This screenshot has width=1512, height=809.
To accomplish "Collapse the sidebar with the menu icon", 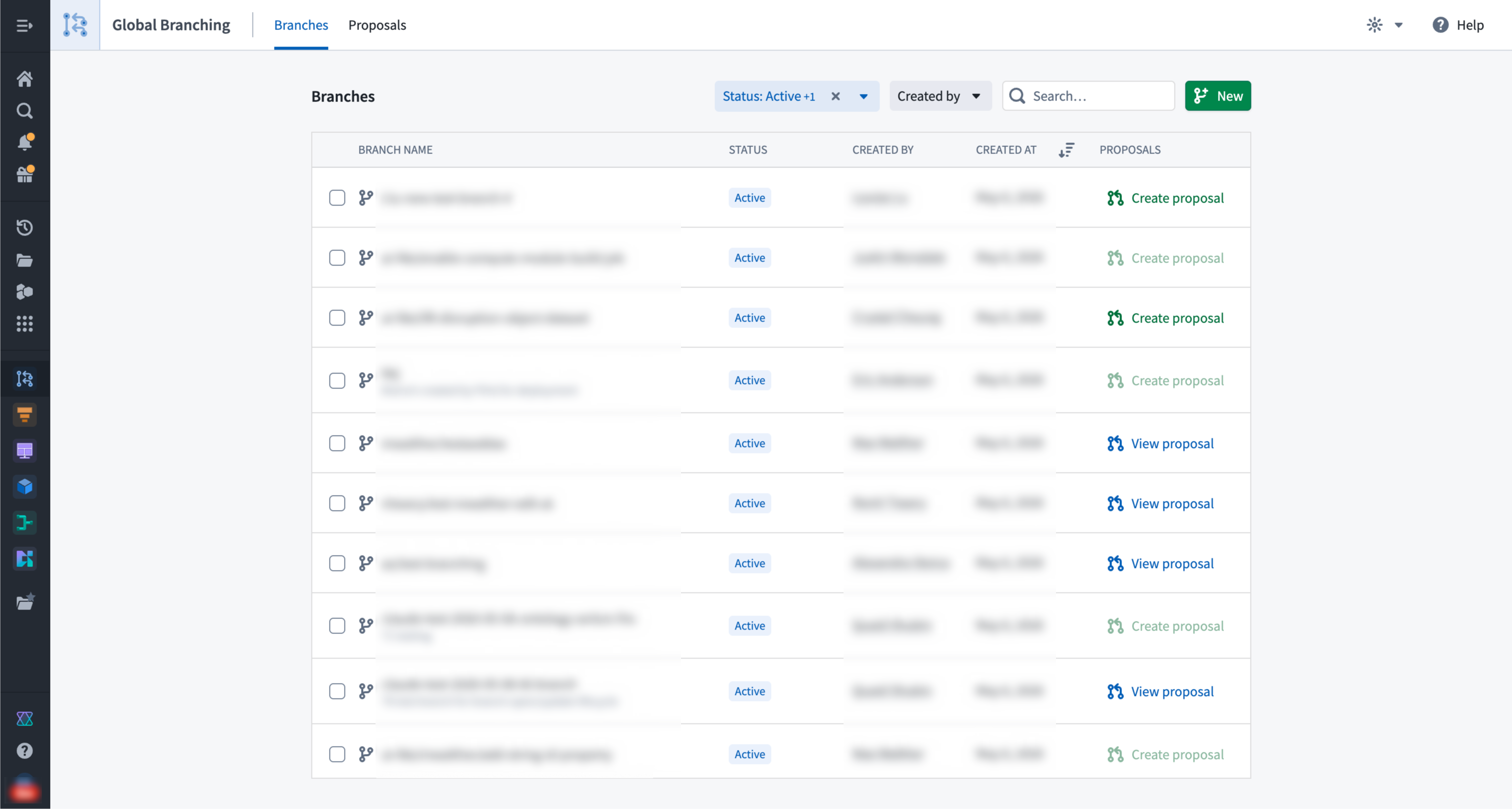I will [x=24, y=25].
